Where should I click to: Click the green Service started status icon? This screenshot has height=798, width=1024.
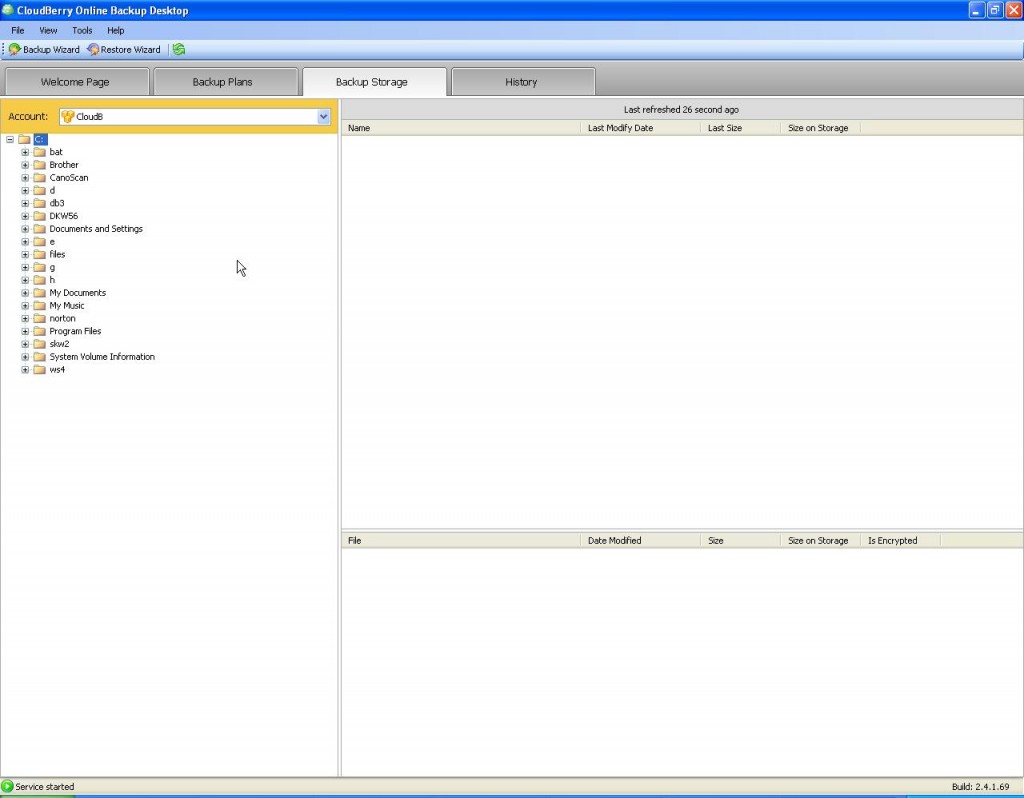coord(7,786)
